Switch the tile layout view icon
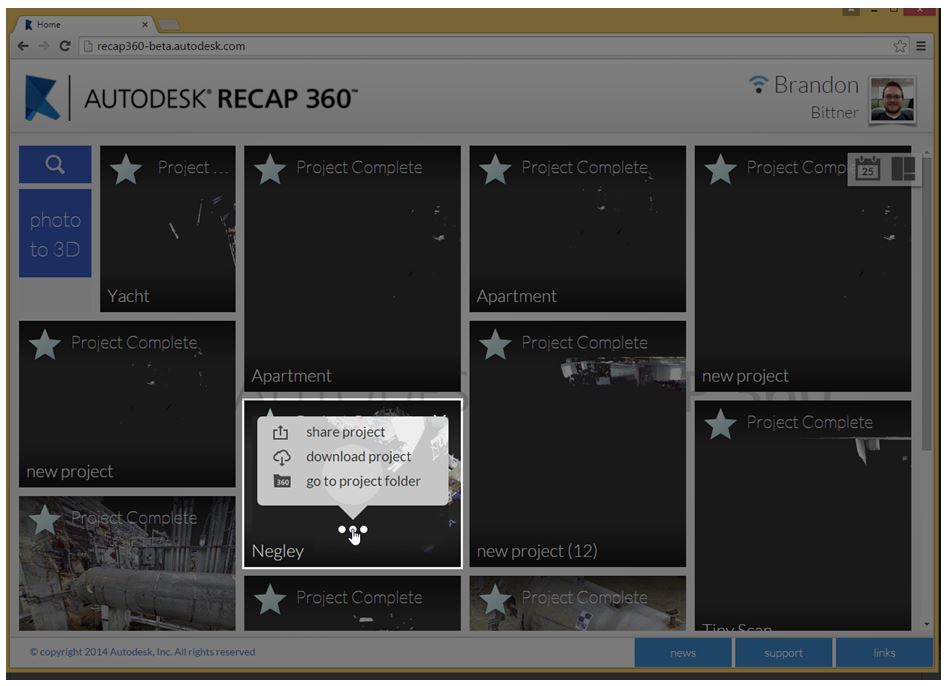Image resolution: width=947 pixels, height=686 pixels. coord(904,169)
